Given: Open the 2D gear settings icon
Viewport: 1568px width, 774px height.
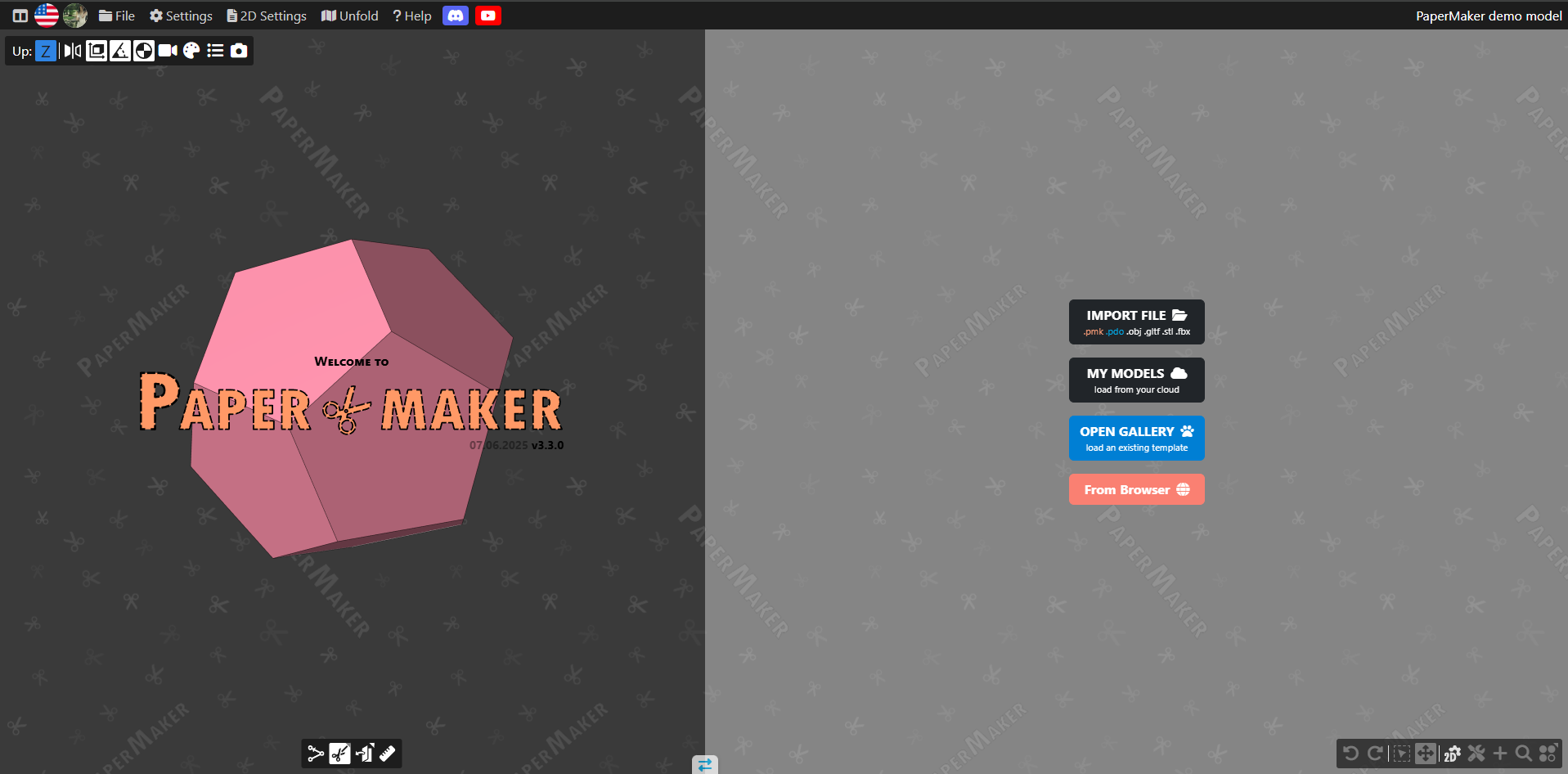Looking at the screenshot, I should (x=1452, y=754).
